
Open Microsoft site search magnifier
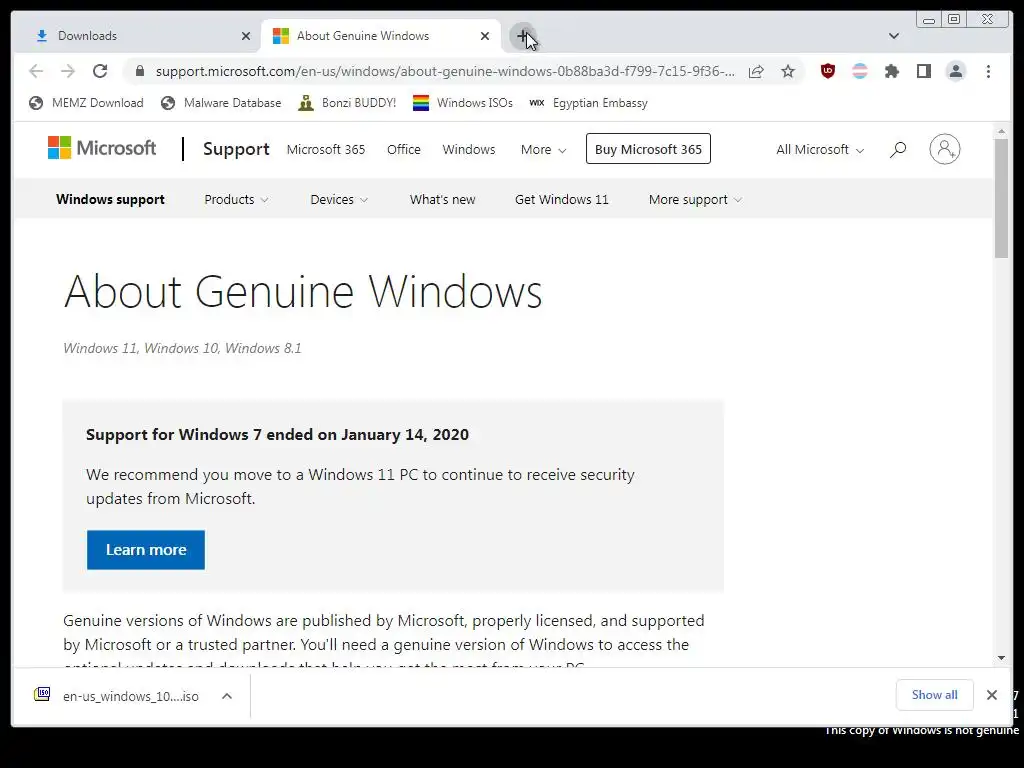(898, 150)
